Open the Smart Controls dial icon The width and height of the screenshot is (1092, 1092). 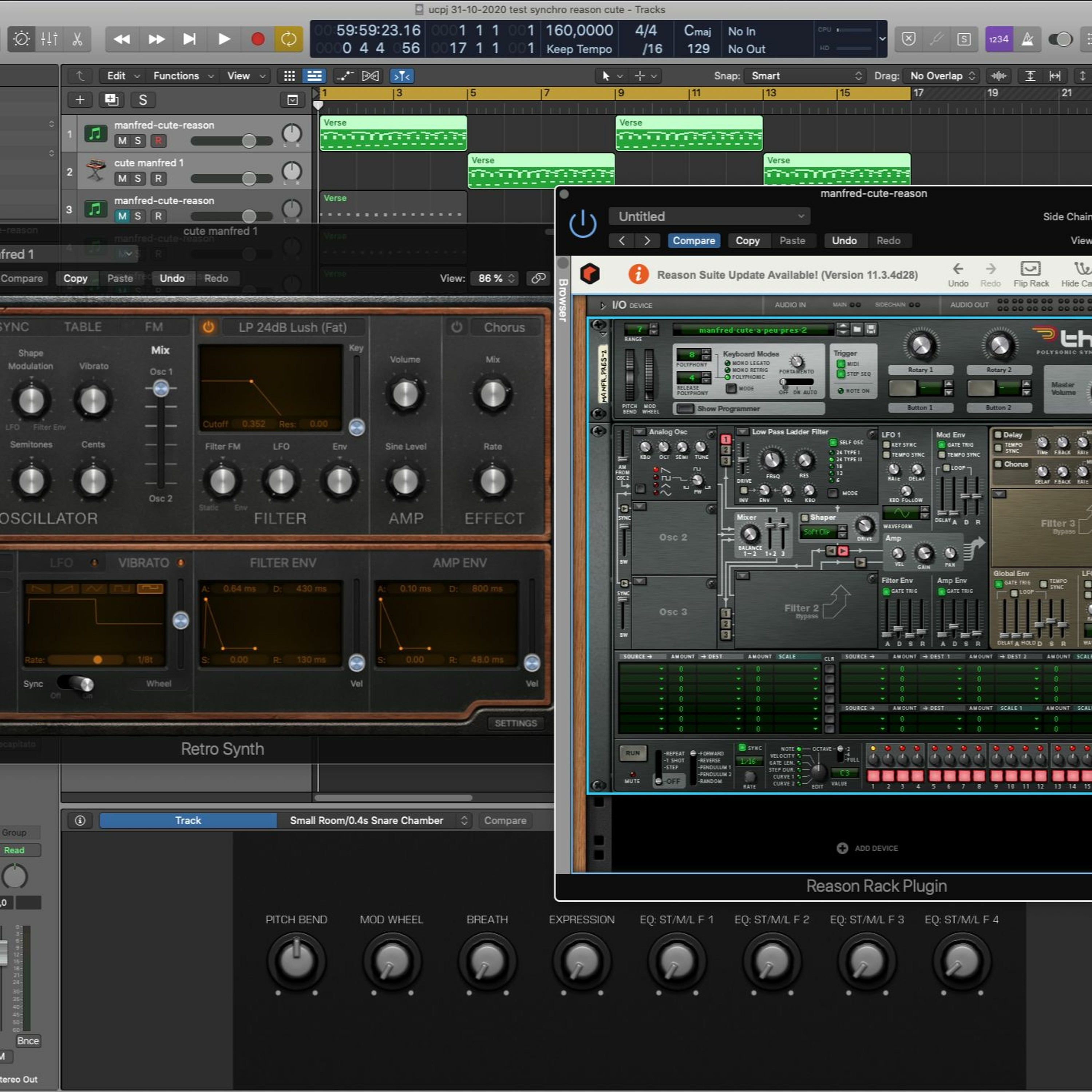point(21,39)
